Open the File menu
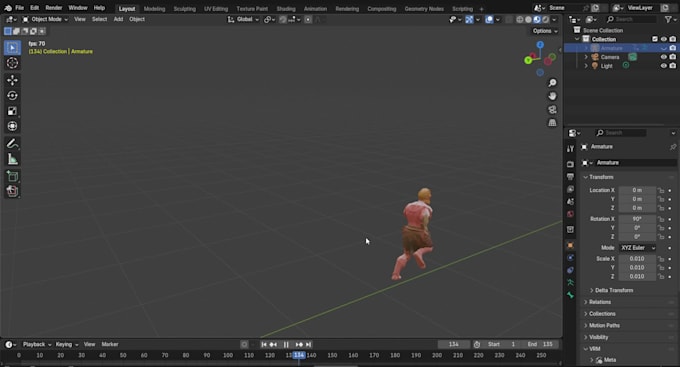This screenshot has width=680, height=367. pyautogui.click(x=20, y=8)
